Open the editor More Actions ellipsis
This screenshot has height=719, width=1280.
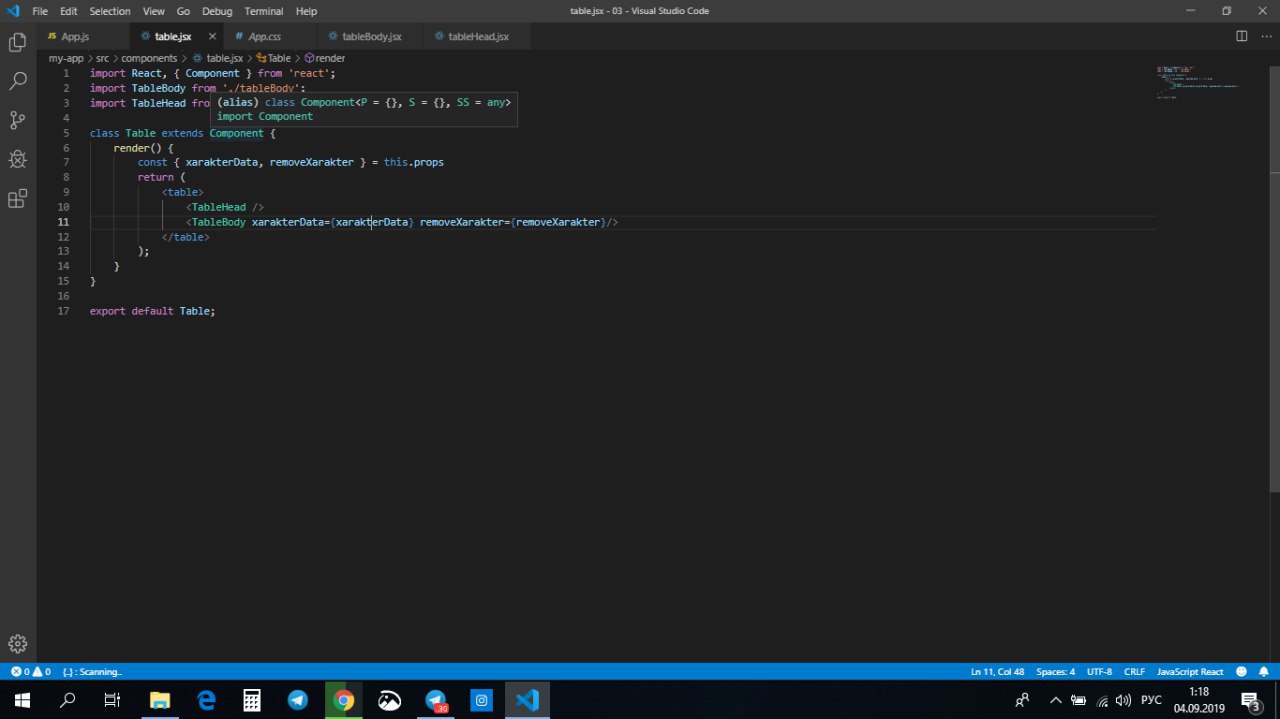pyautogui.click(x=1266, y=36)
